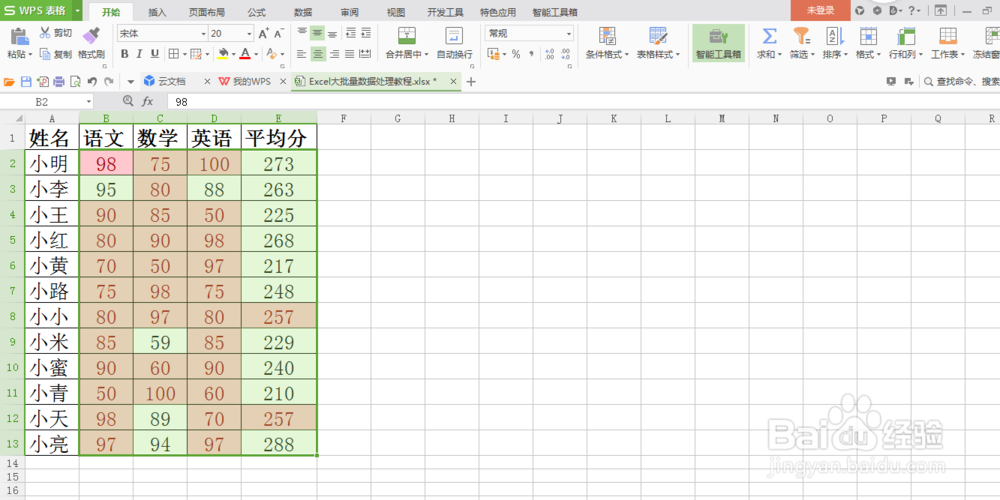Toggle align right horizontal alignment
Image resolution: width=1000 pixels, height=500 pixels.
[x=334, y=54]
